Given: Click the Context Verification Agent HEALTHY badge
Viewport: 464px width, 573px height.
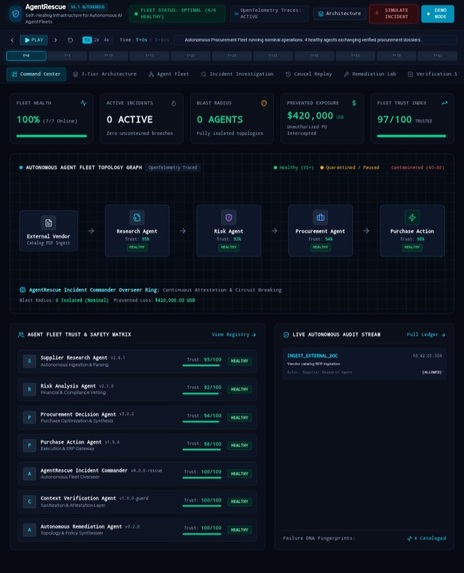Looking at the screenshot, I should [x=239, y=501].
